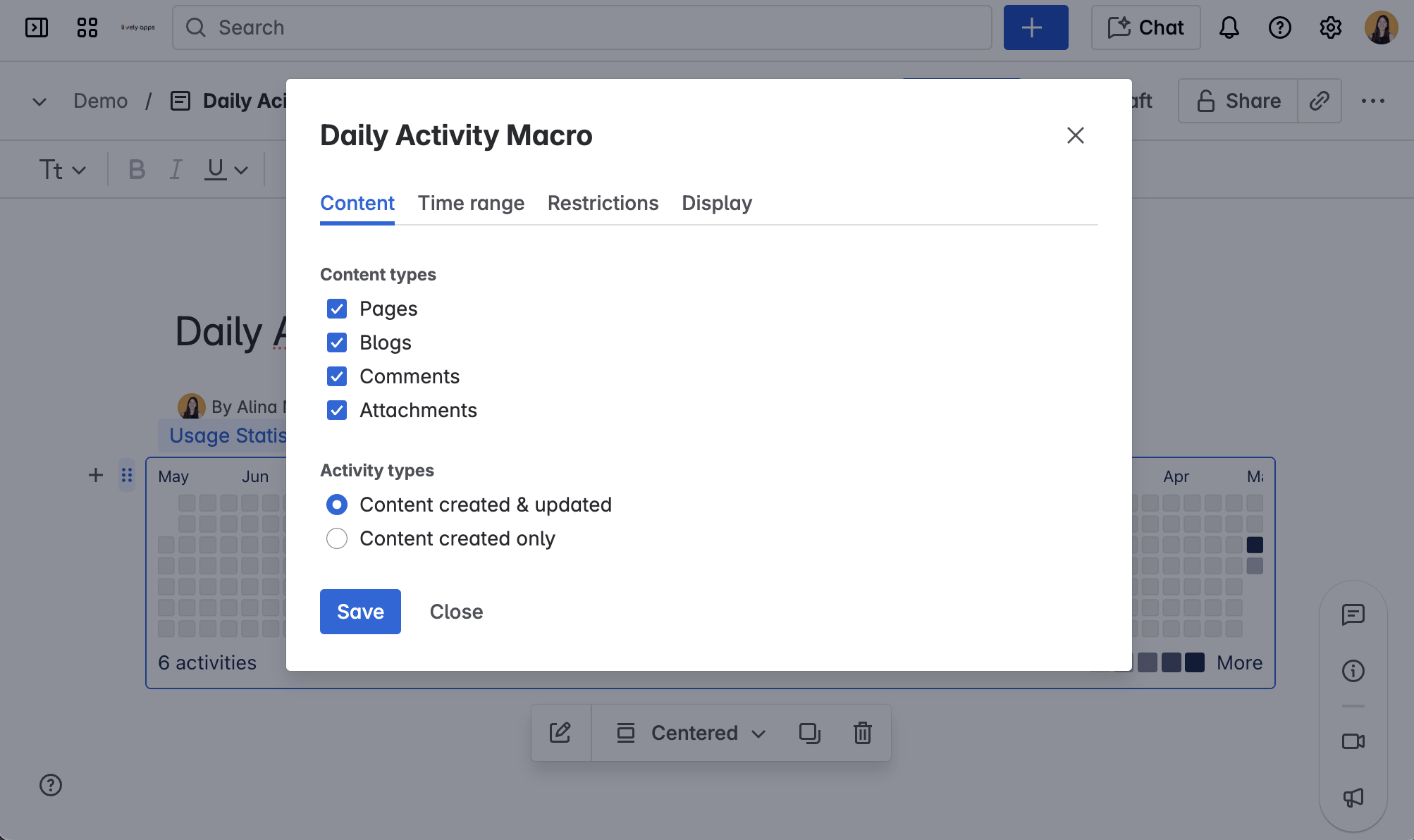Click the Search input field

pos(493,27)
